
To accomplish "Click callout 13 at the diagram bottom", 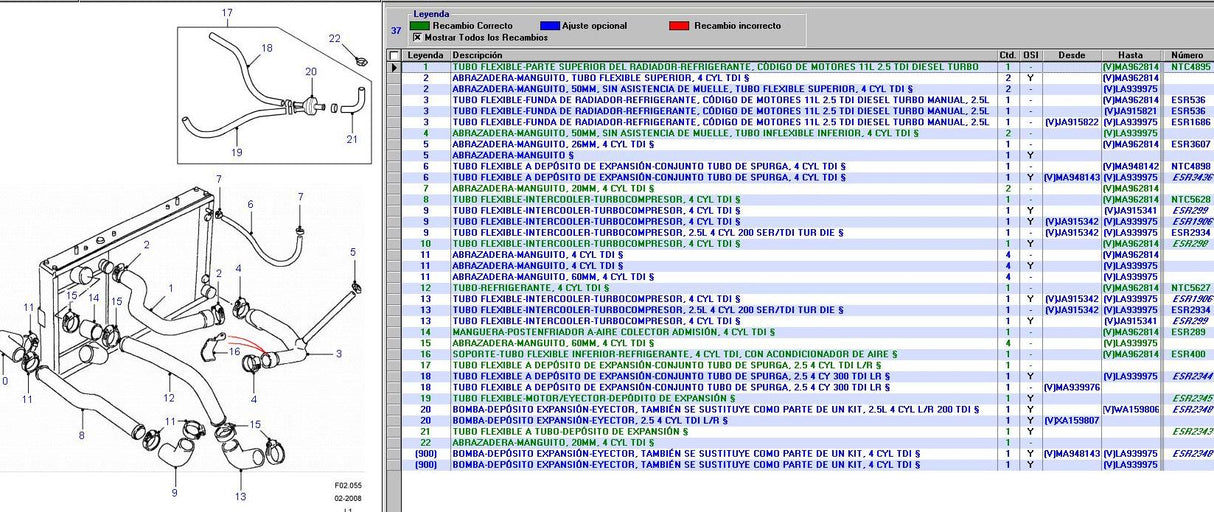I will tap(241, 496).
